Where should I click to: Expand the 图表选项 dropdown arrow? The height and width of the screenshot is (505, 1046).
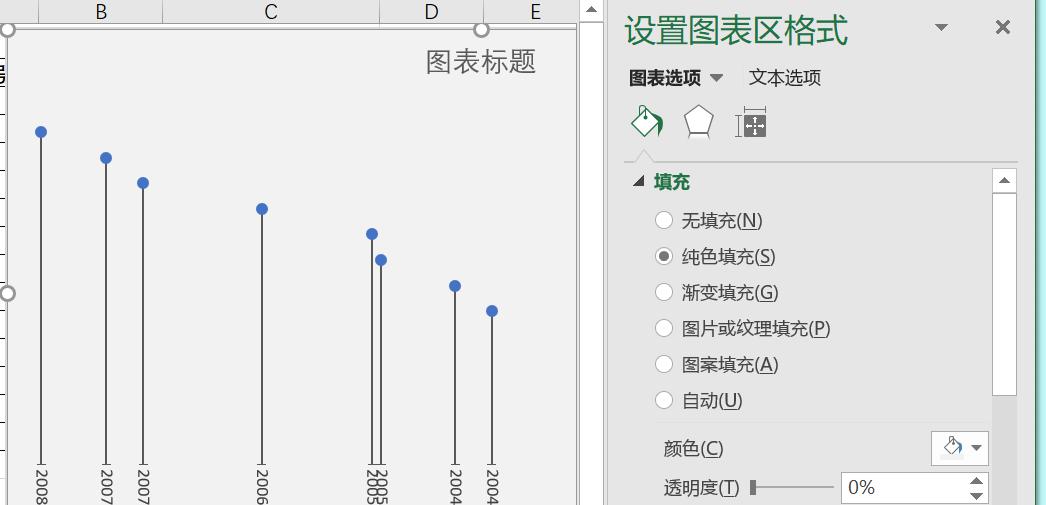pyautogui.click(x=716, y=78)
